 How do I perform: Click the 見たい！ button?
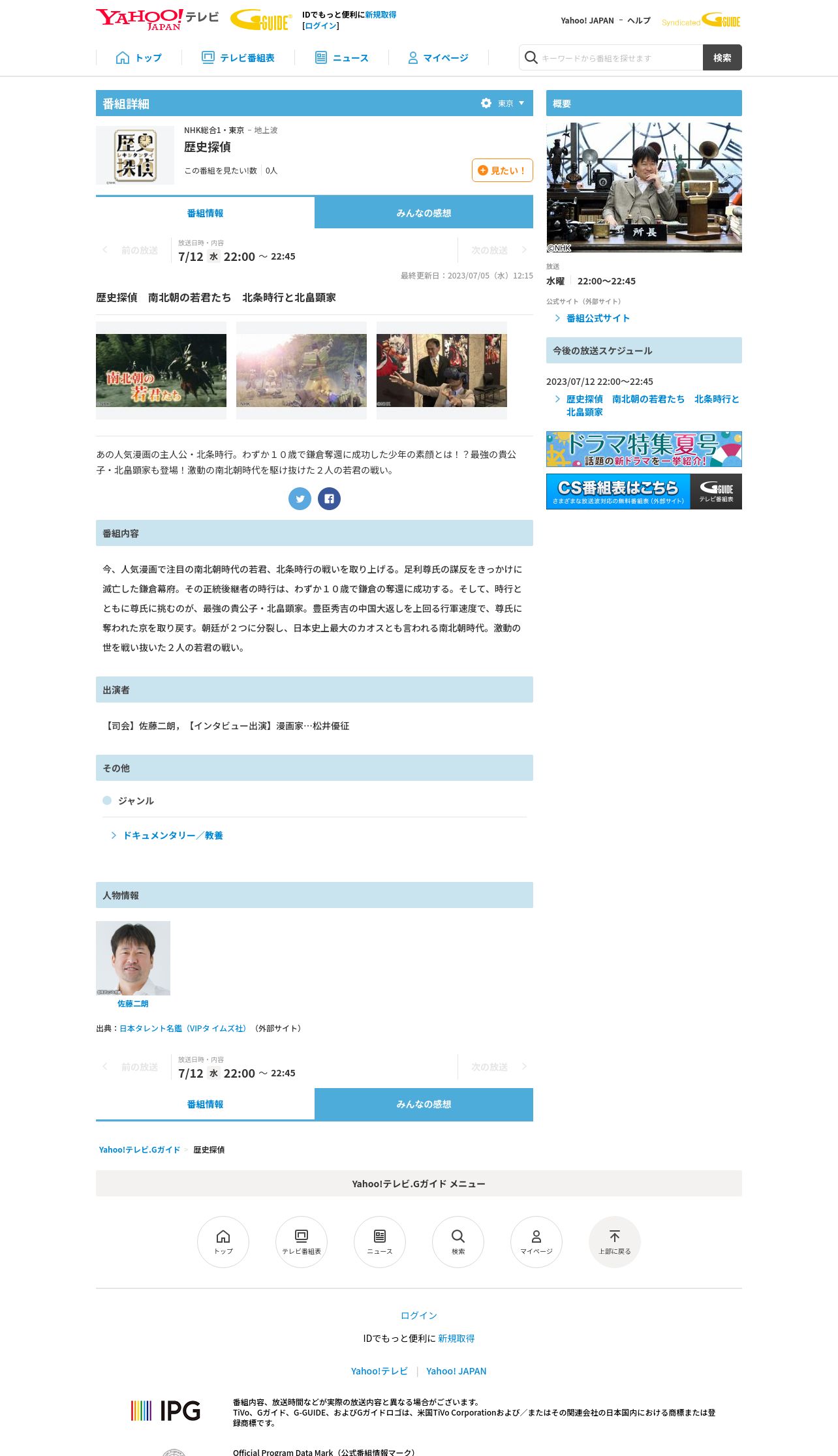[x=503, y=170]
